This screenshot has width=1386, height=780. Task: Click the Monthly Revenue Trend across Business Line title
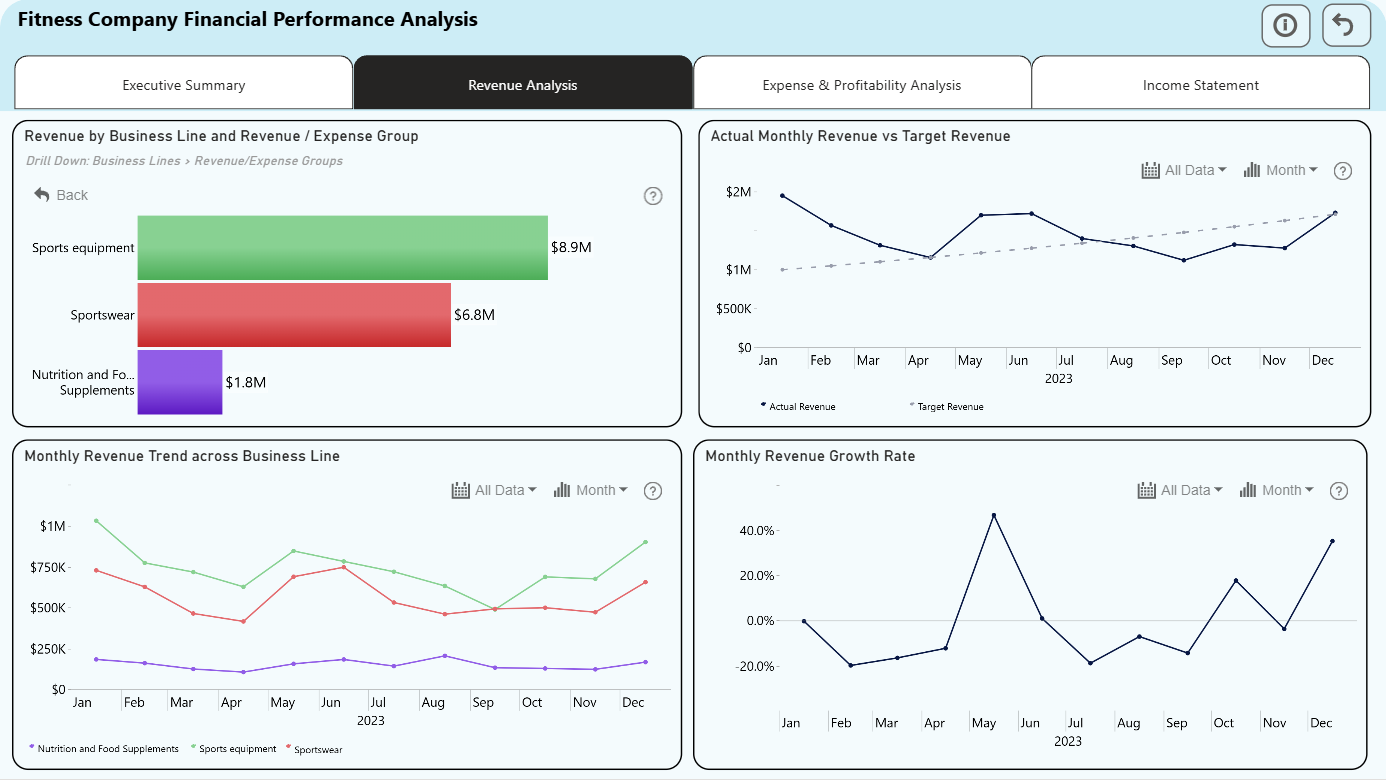tap(182, 456)
